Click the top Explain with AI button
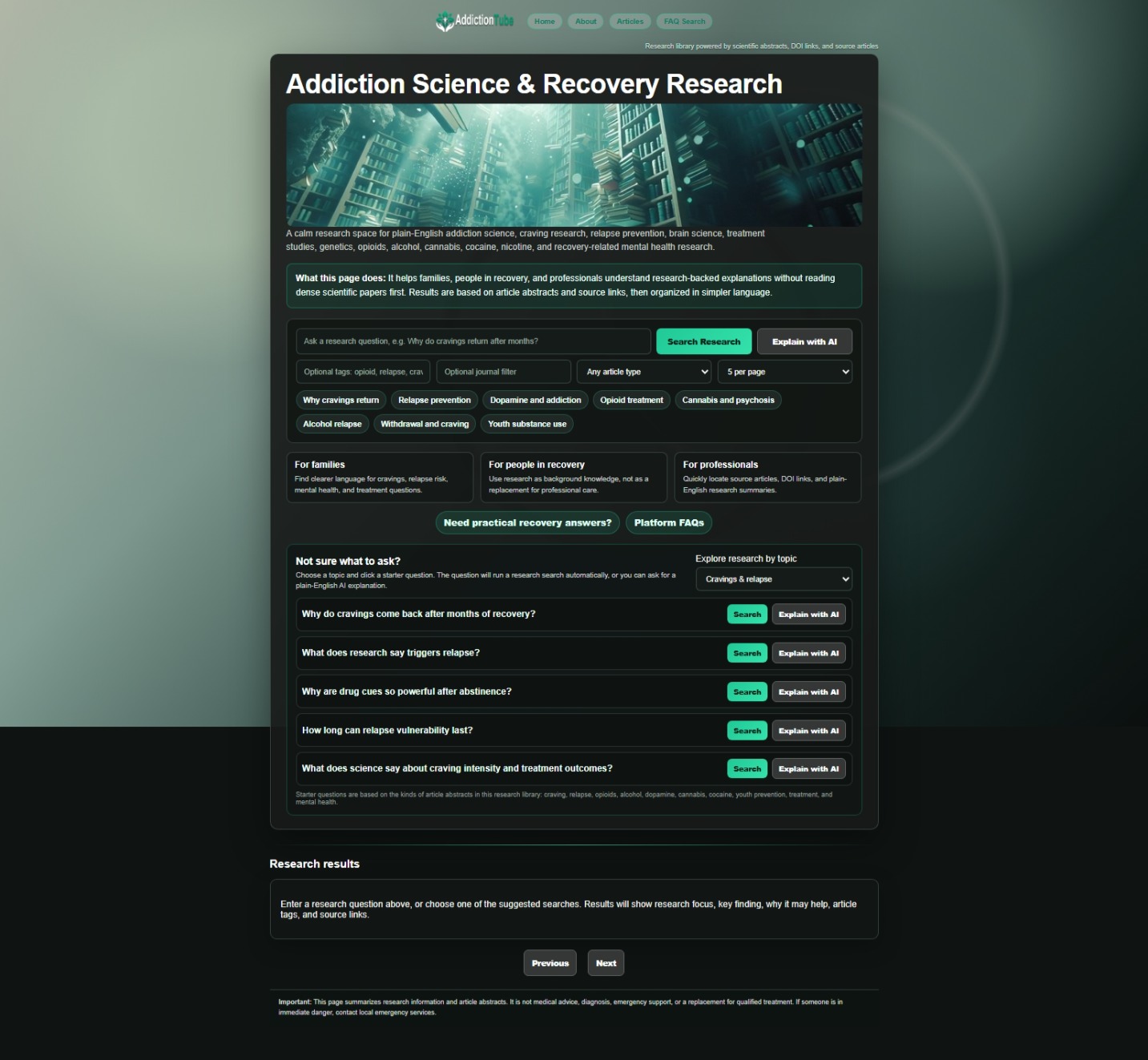The height and width of the screenshot is (1060, 1148). point(804,341)
